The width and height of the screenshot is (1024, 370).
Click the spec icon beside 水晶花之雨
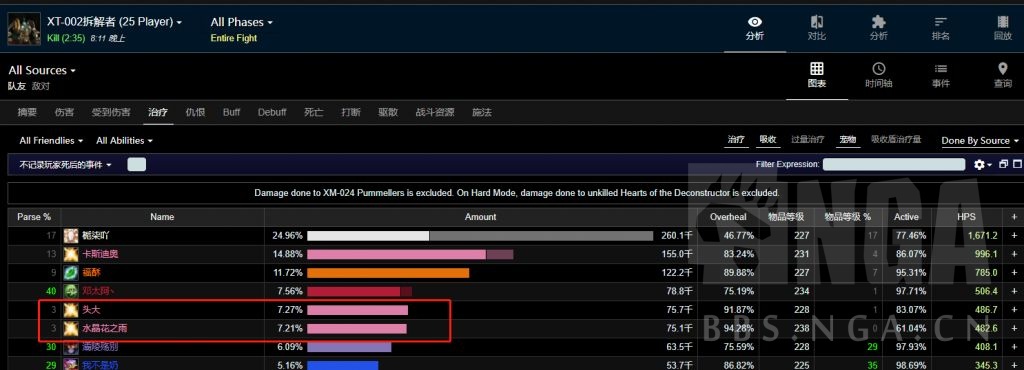point(71,328)
